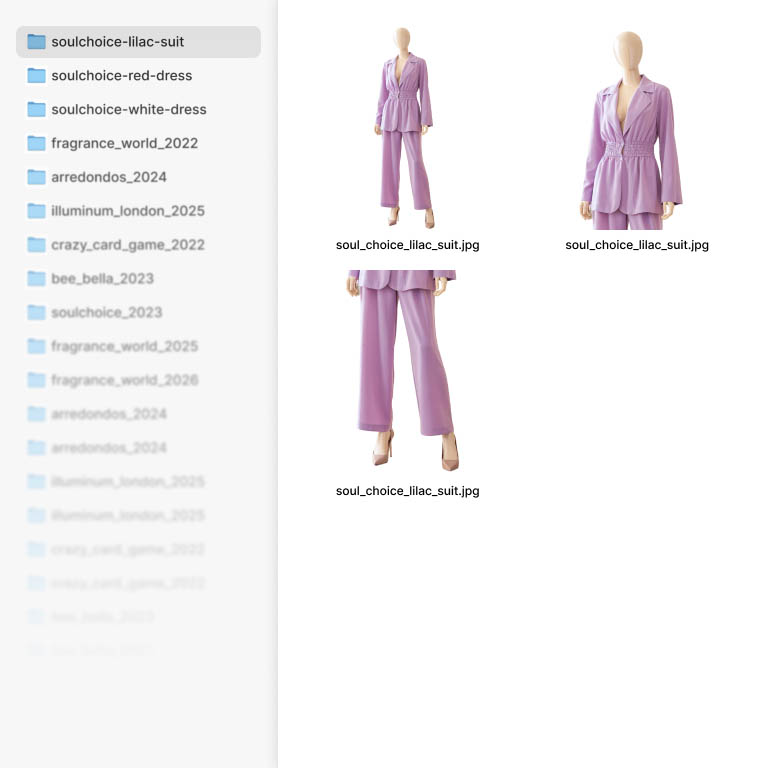Open the fragrance_world_2026 folder
The width and height of the screenshot is (768, 768).
(x=138, y=380)
